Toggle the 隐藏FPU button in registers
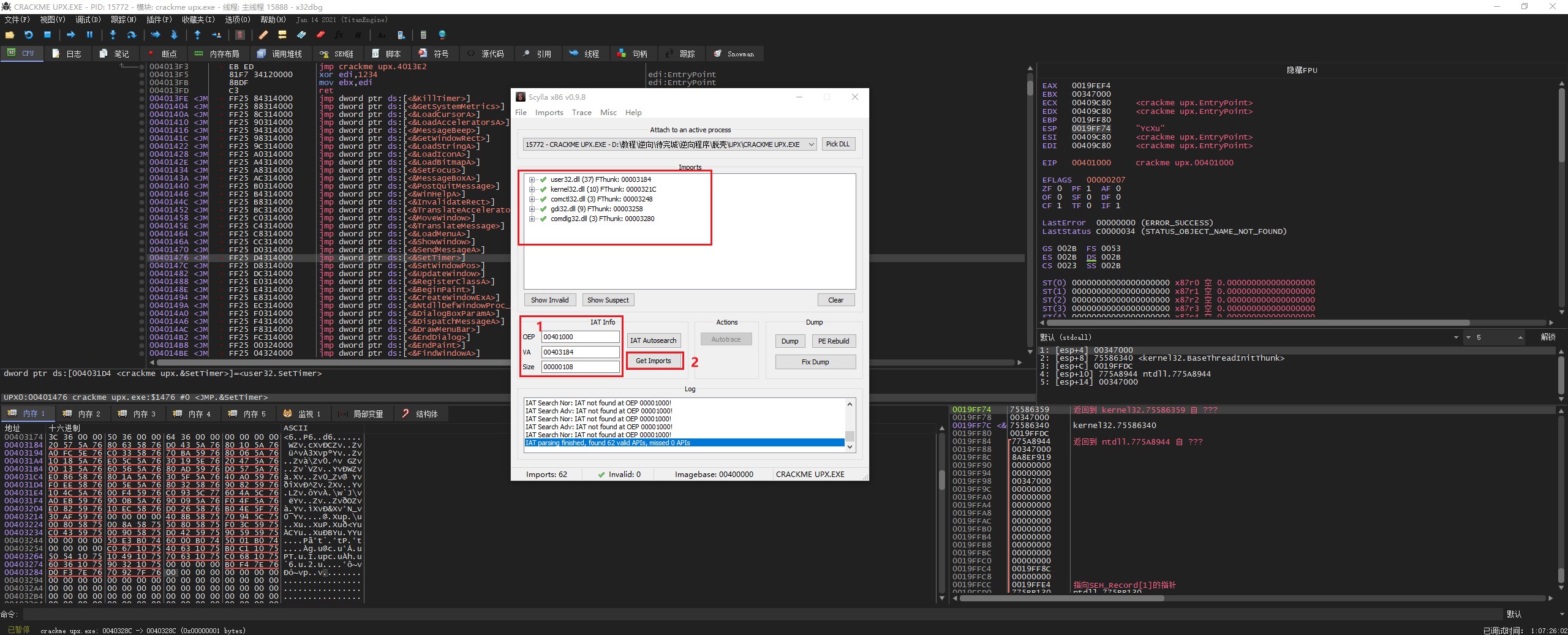Viewport: 1568px width, 635px height. tap(1302, 70)
